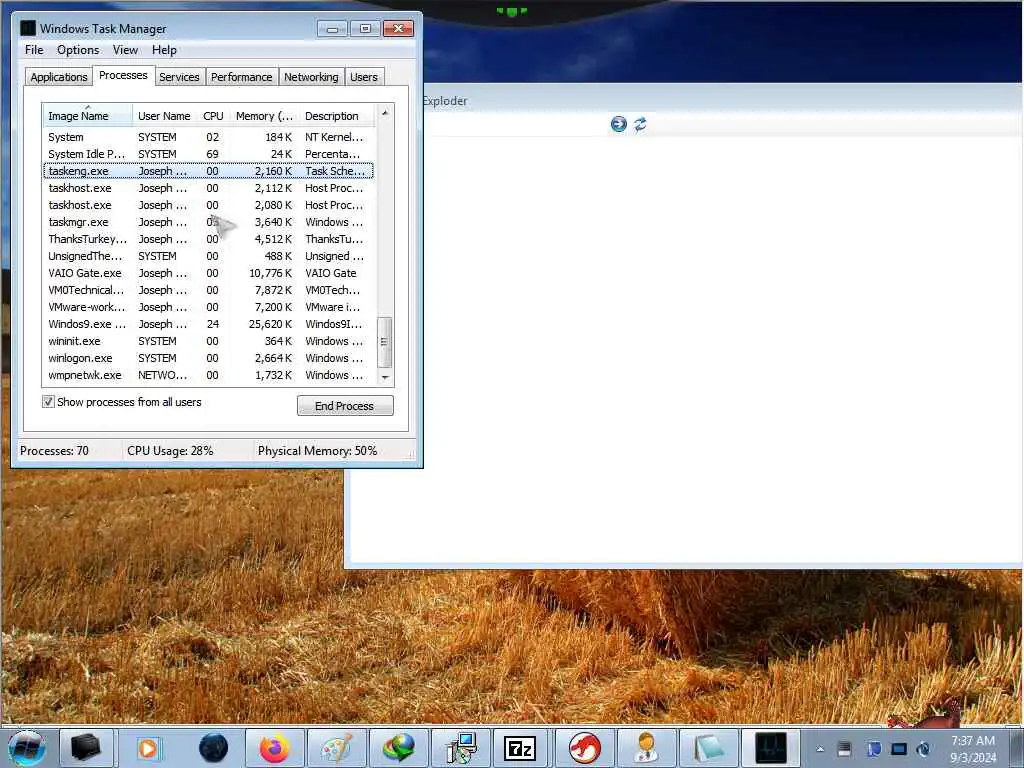Switch to the Applications tab
The width and height of the screenshot is (1024, 768).
coord(59,77)
